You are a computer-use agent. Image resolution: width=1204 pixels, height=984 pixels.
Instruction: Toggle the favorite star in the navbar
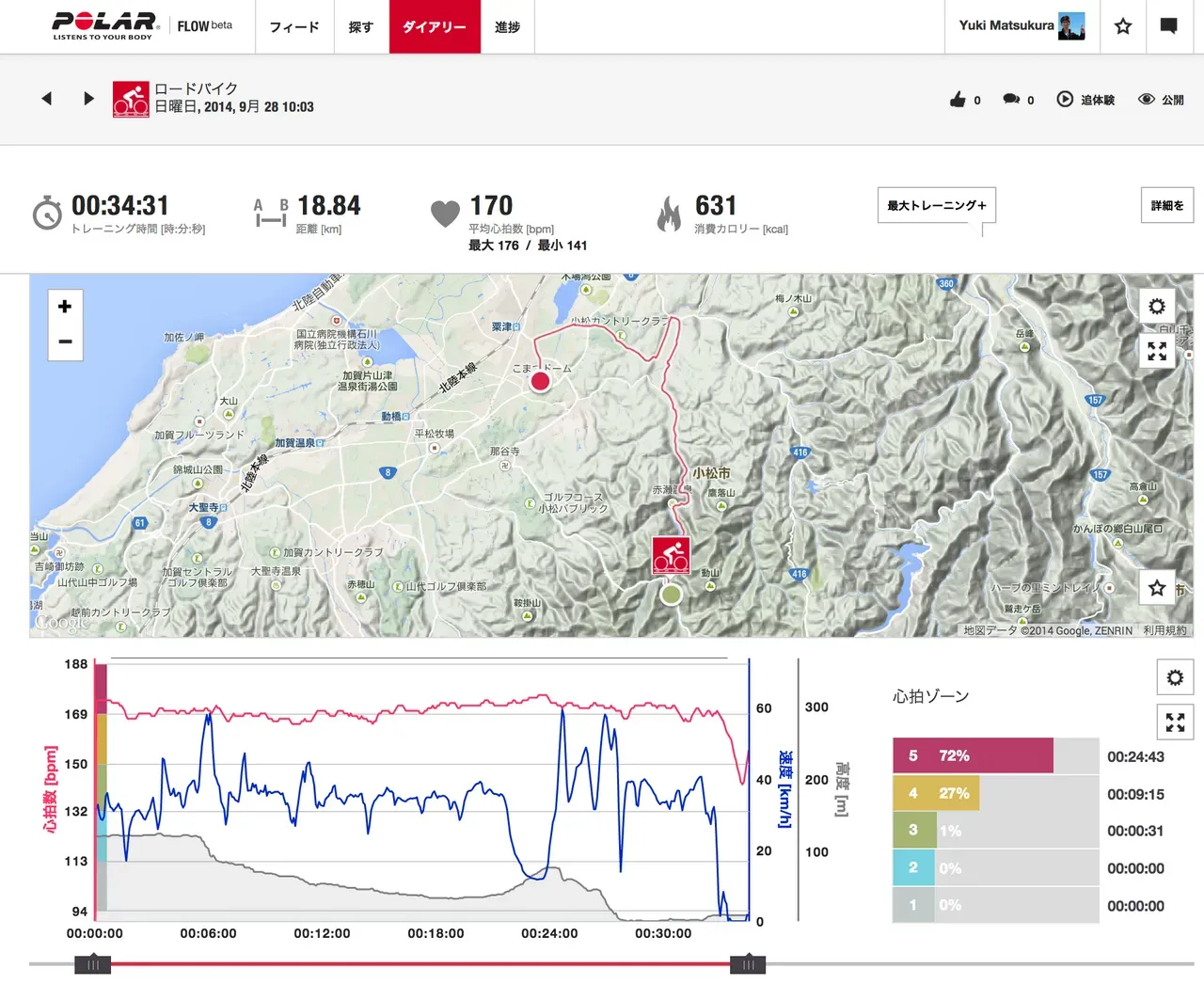click(x=1122, y=26)
